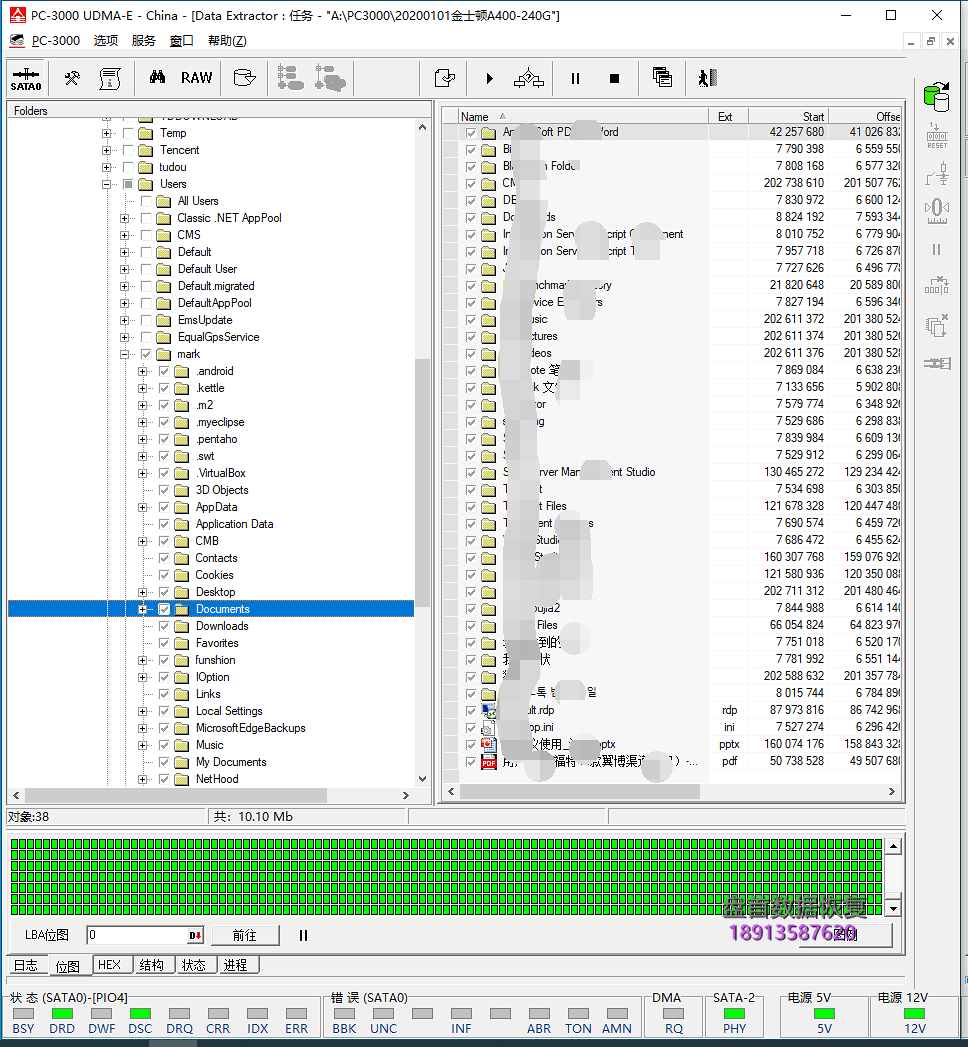Click the 前往 button
This screenshot has height=1047, width=968.
click(x=244, y=935)
